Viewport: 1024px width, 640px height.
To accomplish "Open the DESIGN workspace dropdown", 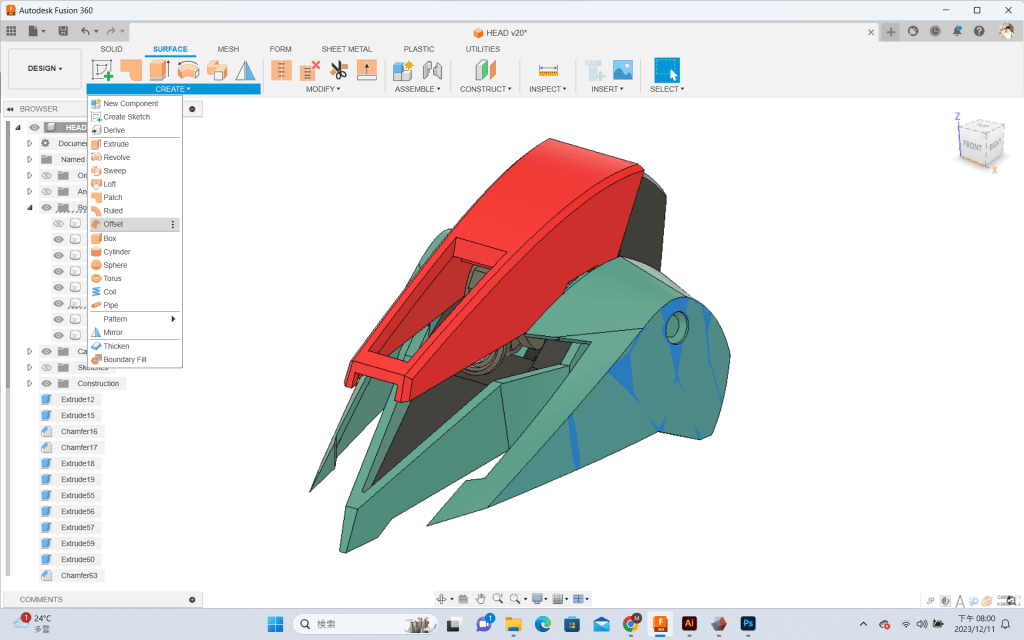I will click(45, 69).
